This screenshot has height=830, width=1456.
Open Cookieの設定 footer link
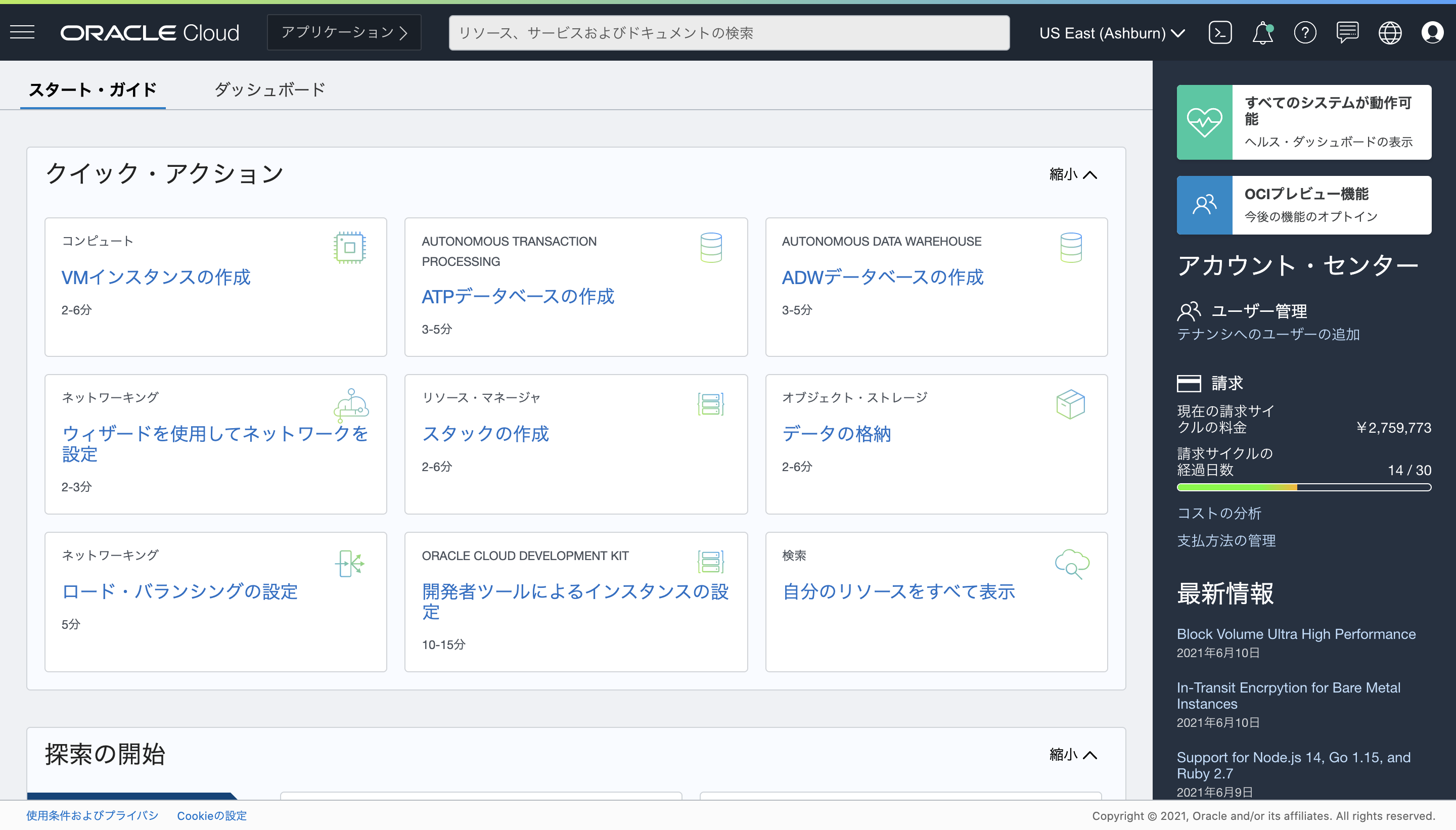(211, 816)
